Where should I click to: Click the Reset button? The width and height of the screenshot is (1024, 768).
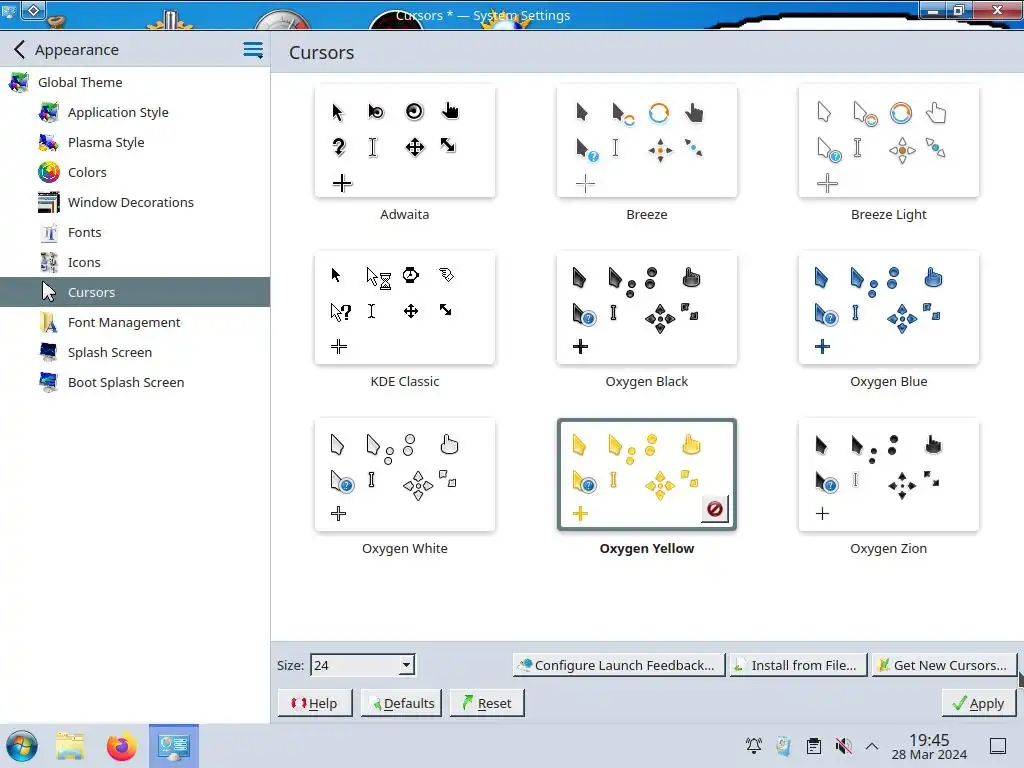(487, 703)
